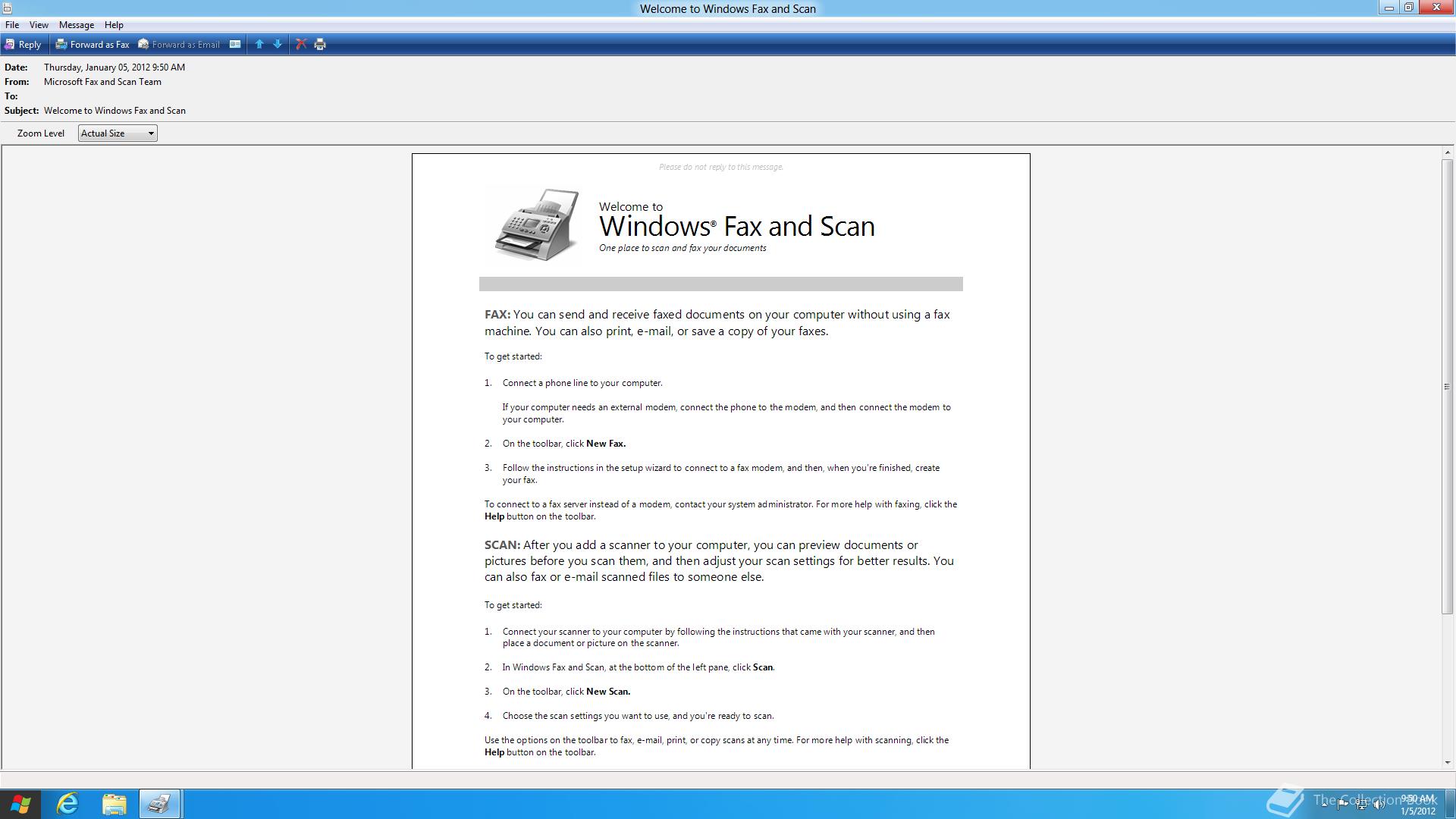Click the Show Desktop strip beside the clock
The image size is (1456, 819).
coord(1451,804)
